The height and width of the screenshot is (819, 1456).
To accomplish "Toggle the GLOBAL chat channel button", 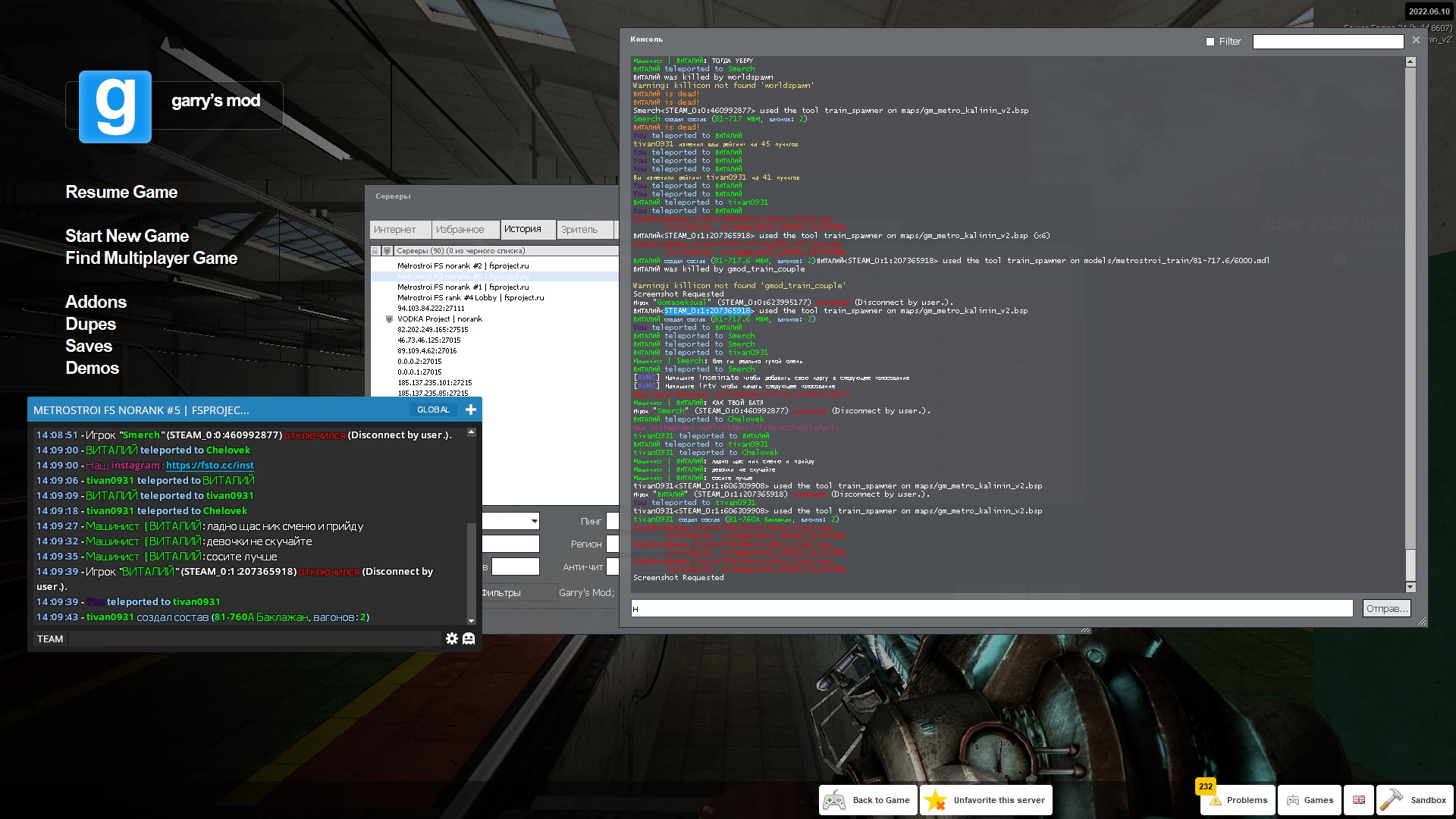I will (433, 409).
